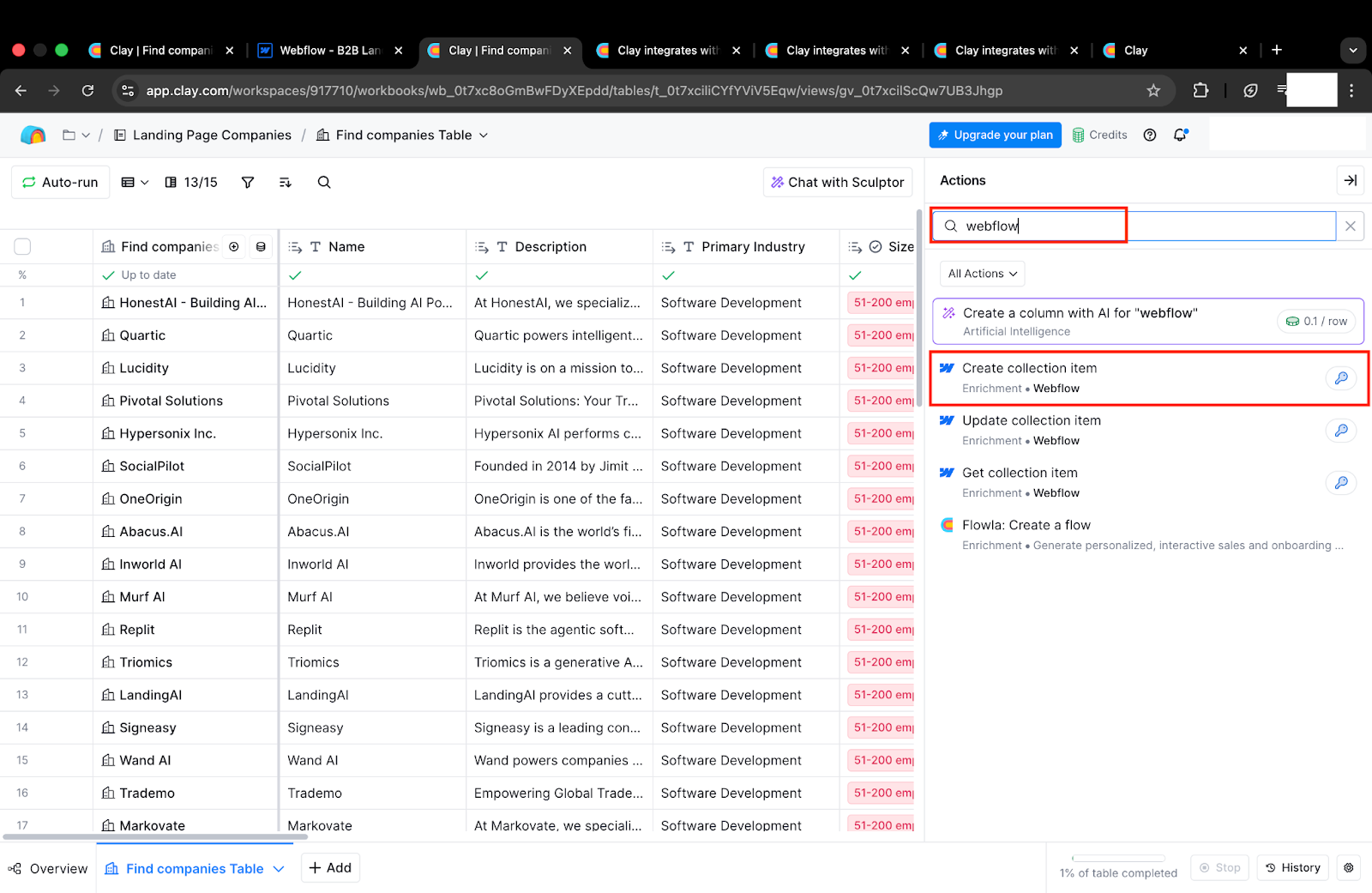
Task: Click the Add table button
Action: click(330, 867)
